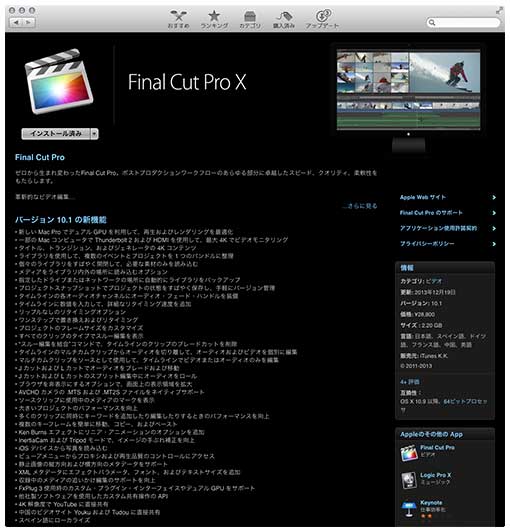Open Keynote in other apps list

pos(431,502)
